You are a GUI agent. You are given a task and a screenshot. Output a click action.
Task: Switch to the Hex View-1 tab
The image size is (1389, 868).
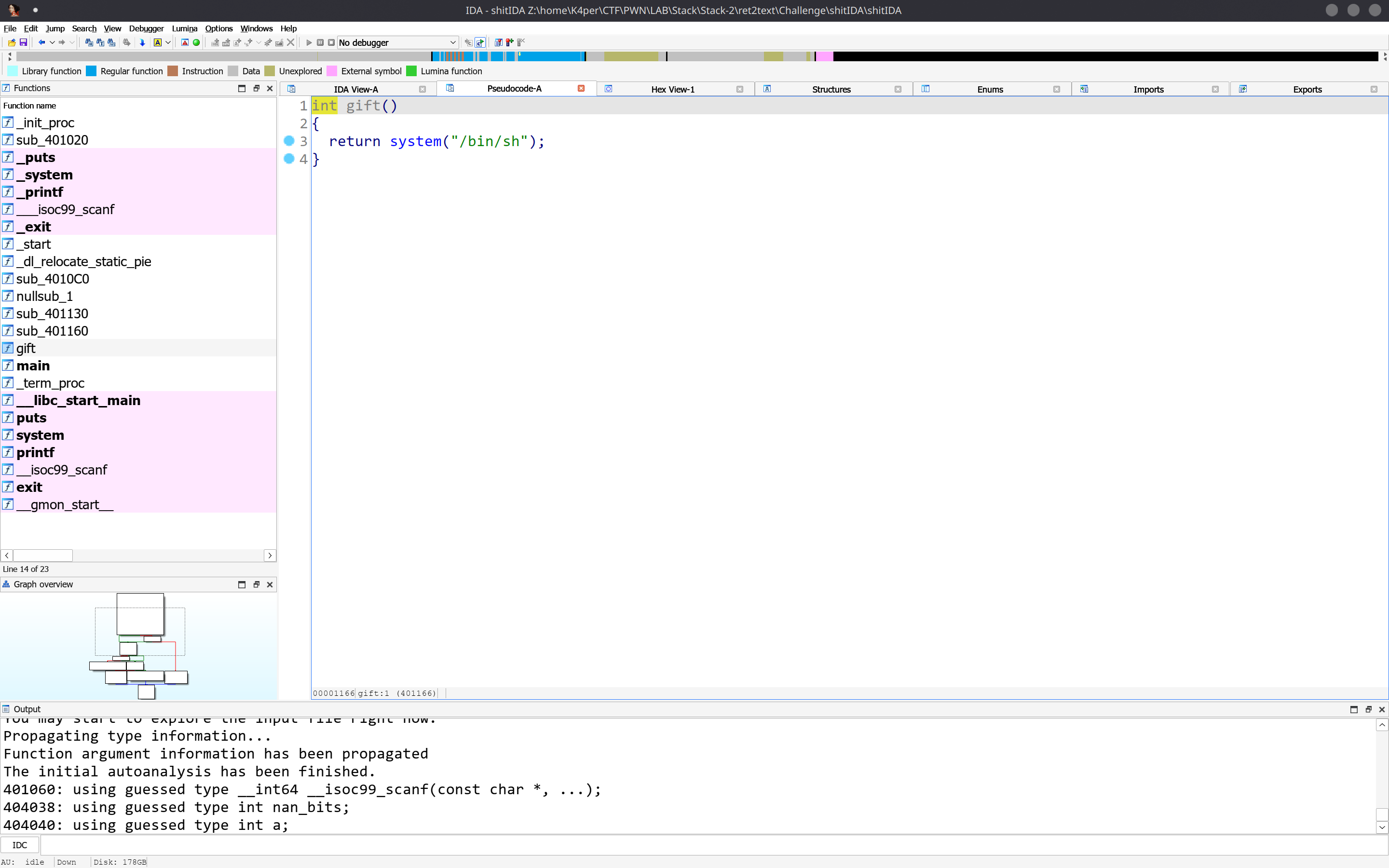(672, 89)
